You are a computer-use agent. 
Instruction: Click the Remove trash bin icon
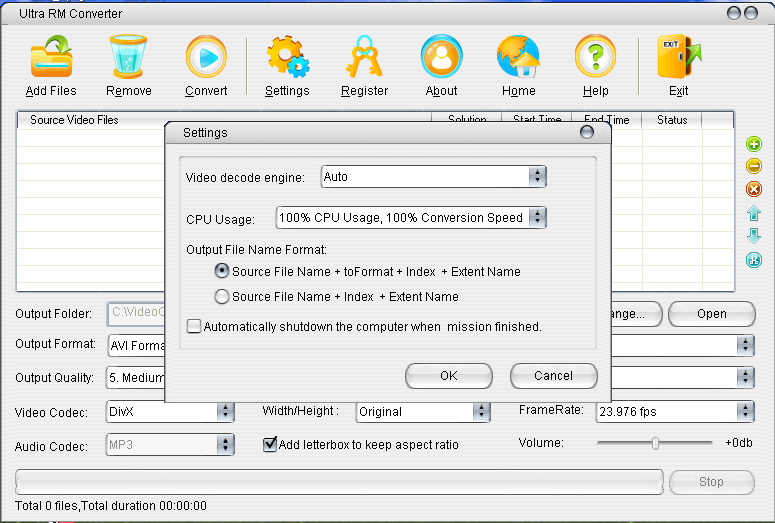(129, 58)
